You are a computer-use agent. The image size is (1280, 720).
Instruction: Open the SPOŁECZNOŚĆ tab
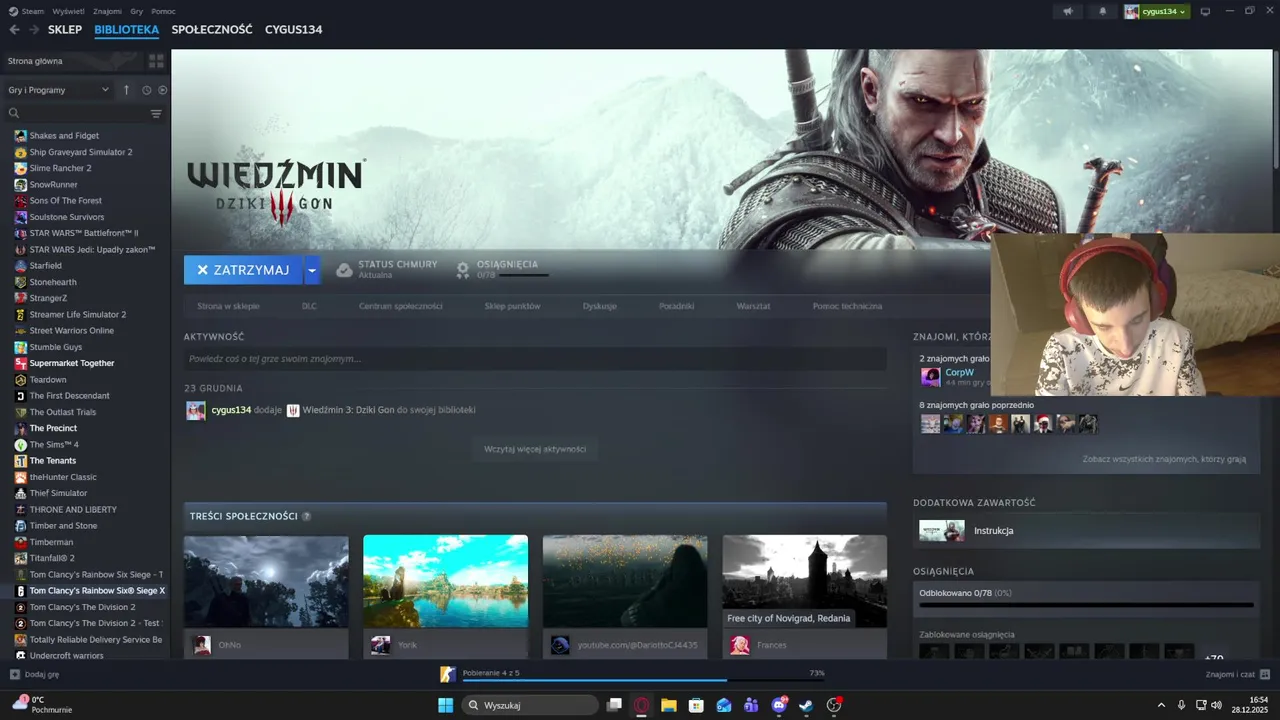[x=212, y=30]
